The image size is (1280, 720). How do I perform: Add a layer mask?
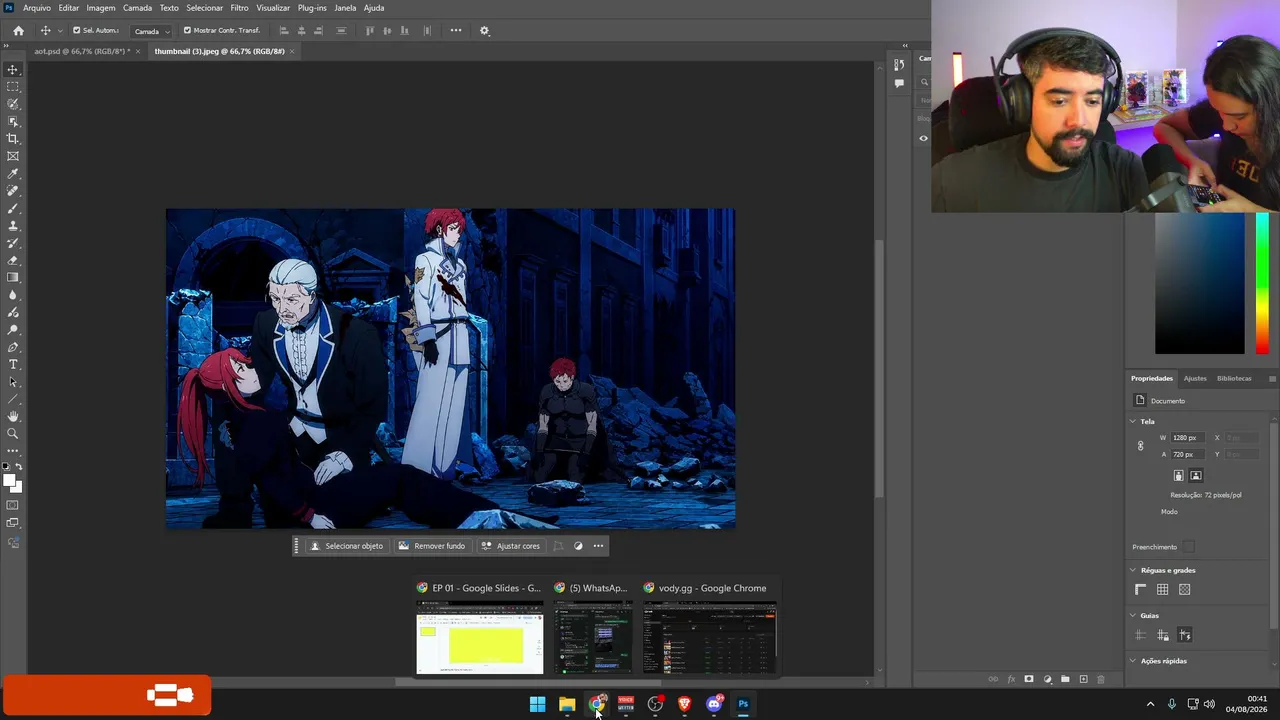click(x=1029, y=679)
